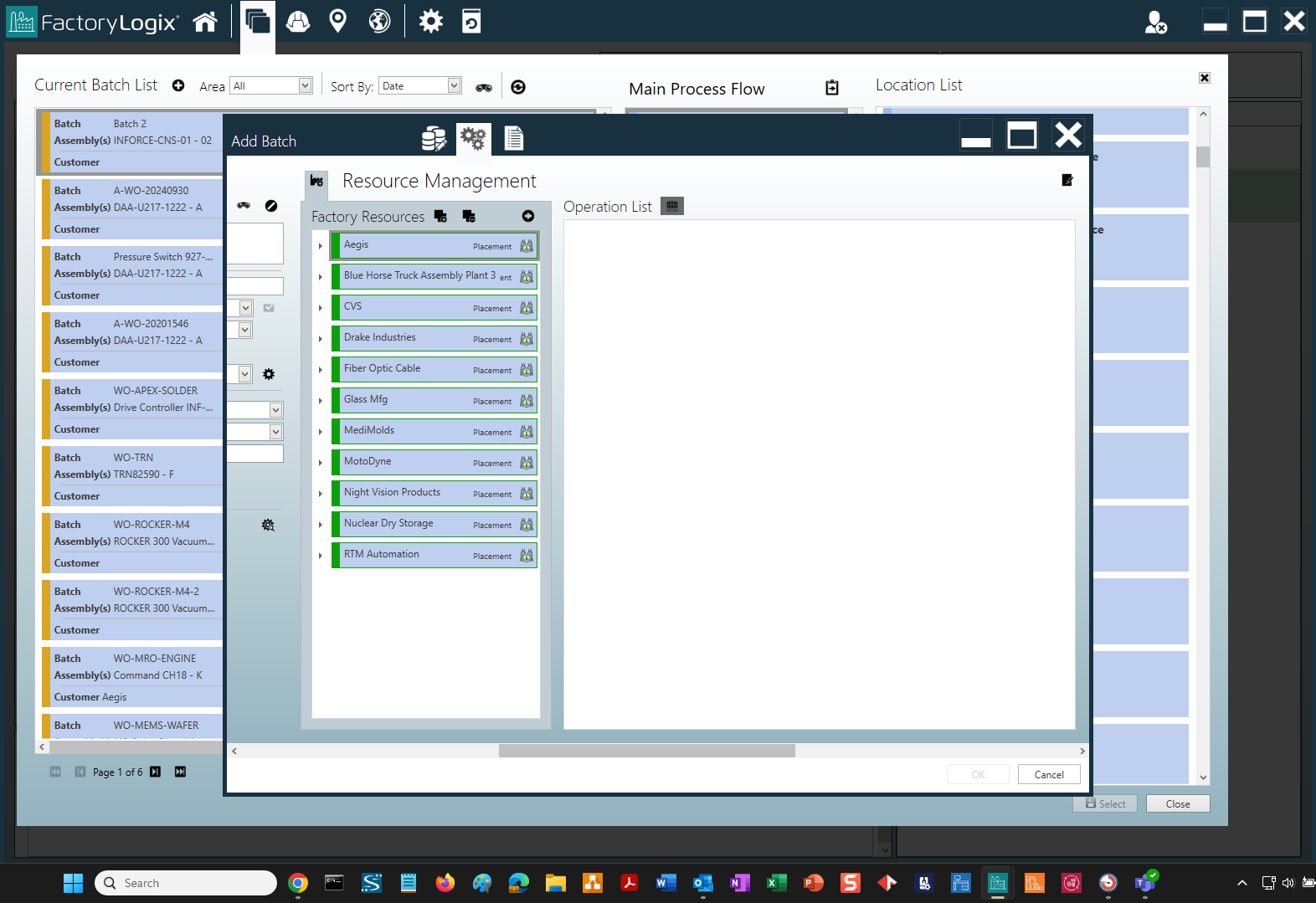
Task: Click the location pin icon in toolbar
Action: point(338,22)
